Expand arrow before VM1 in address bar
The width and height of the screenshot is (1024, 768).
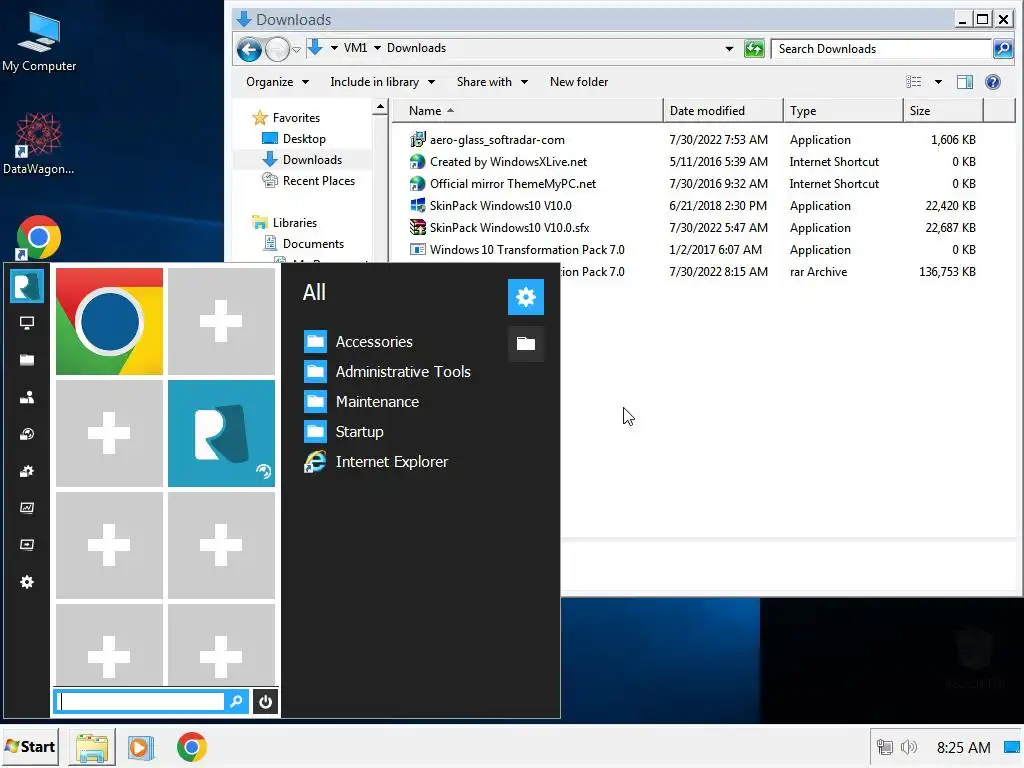[x=334, y=48]
